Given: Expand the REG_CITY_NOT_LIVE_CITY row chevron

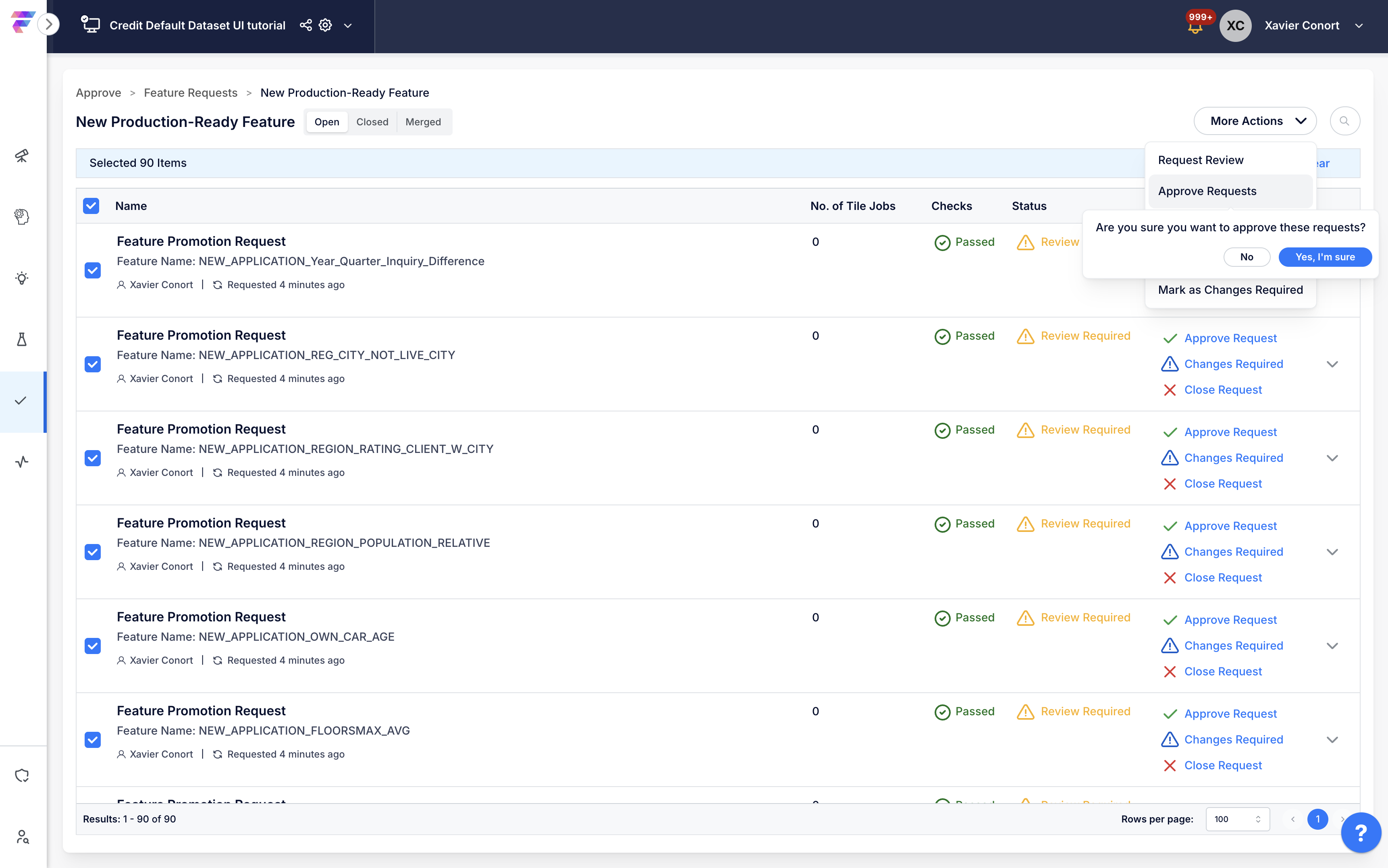Looking at the screenshot, I should (x=1332, y=365).
